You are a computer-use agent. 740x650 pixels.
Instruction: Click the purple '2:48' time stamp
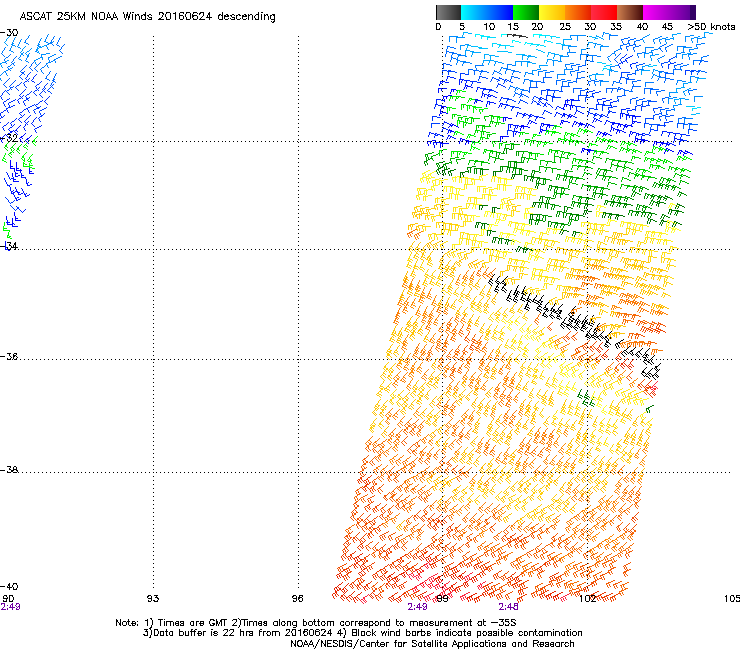(508, 607)
